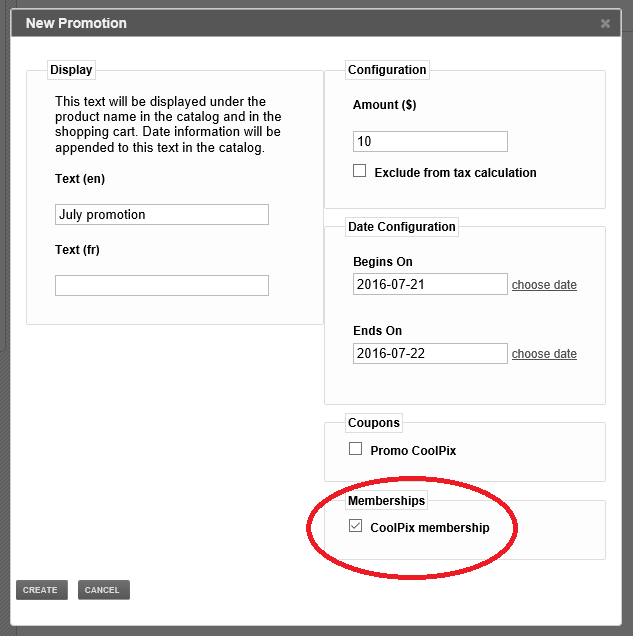Click the 'Exclude from tax calculation' label

[455, 173]
